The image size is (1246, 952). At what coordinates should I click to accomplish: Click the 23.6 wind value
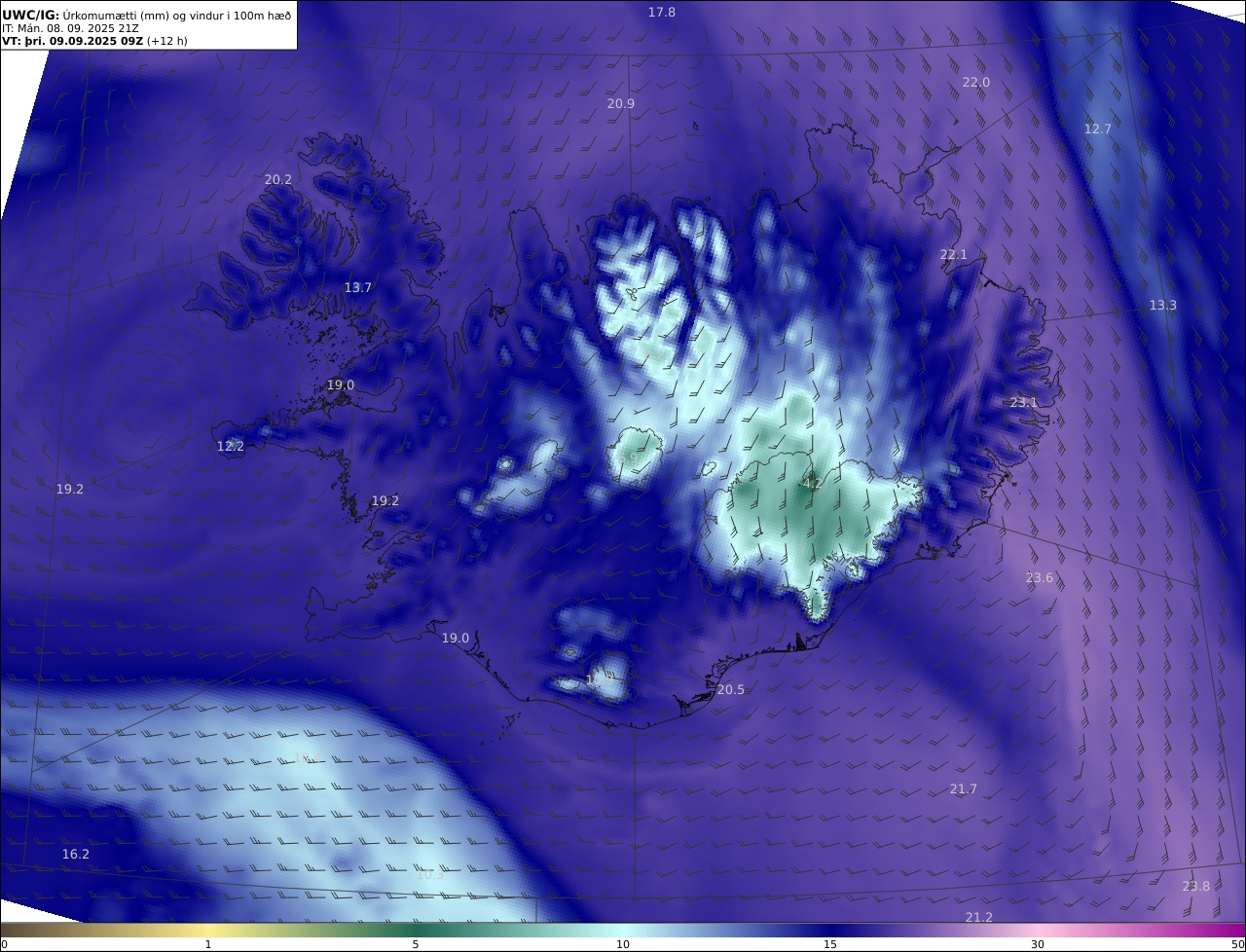point(1040,577)
